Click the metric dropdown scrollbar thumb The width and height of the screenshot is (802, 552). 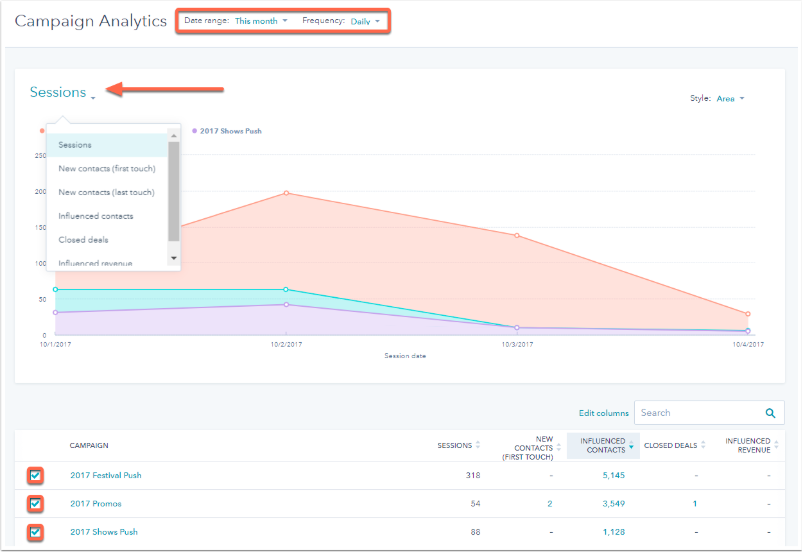pos(174,190)
